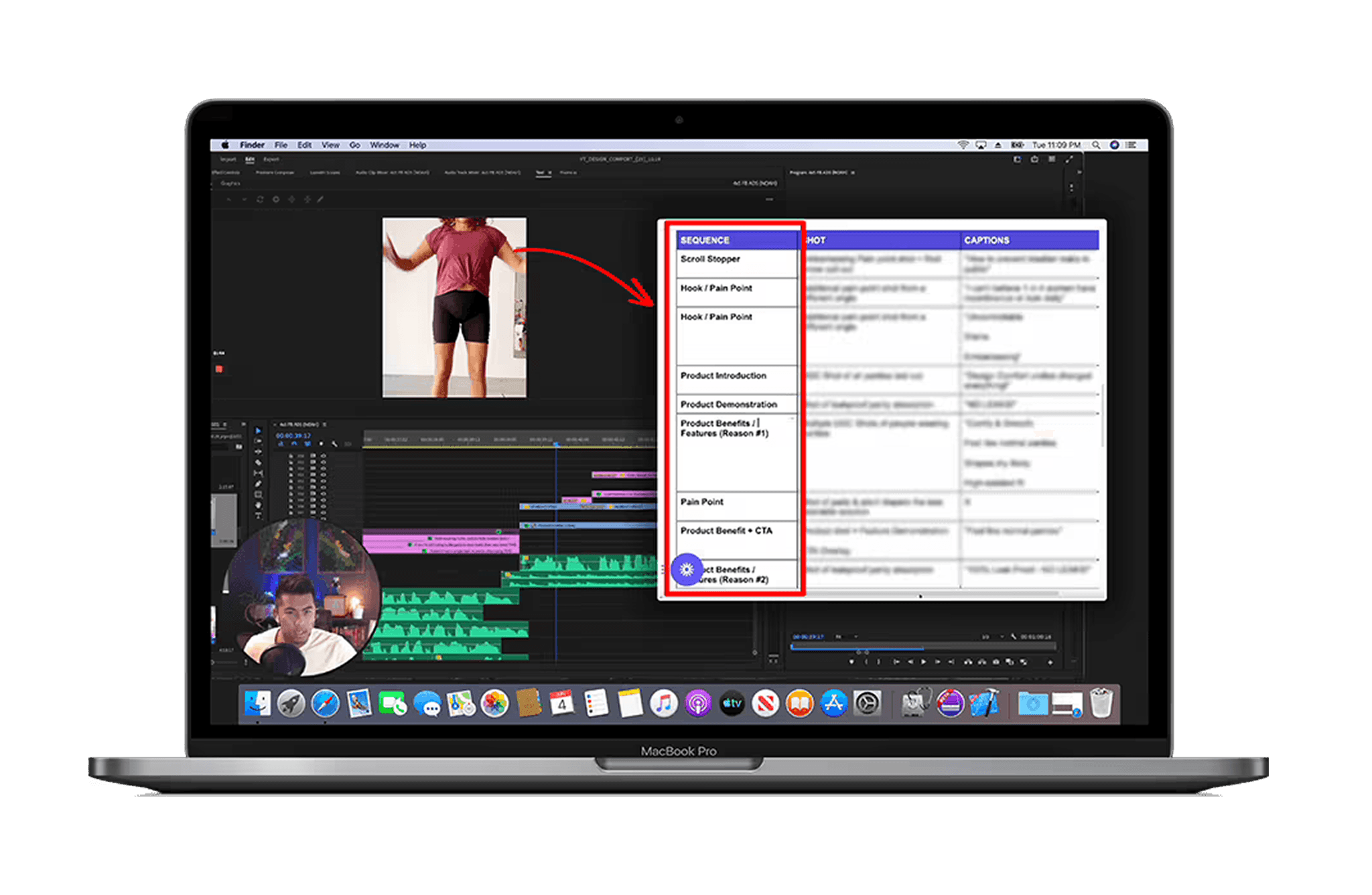The image size is (1372, 895).
Task: Click the blue sun floating button
Action: pyautogui.click(x=686, y=569)
